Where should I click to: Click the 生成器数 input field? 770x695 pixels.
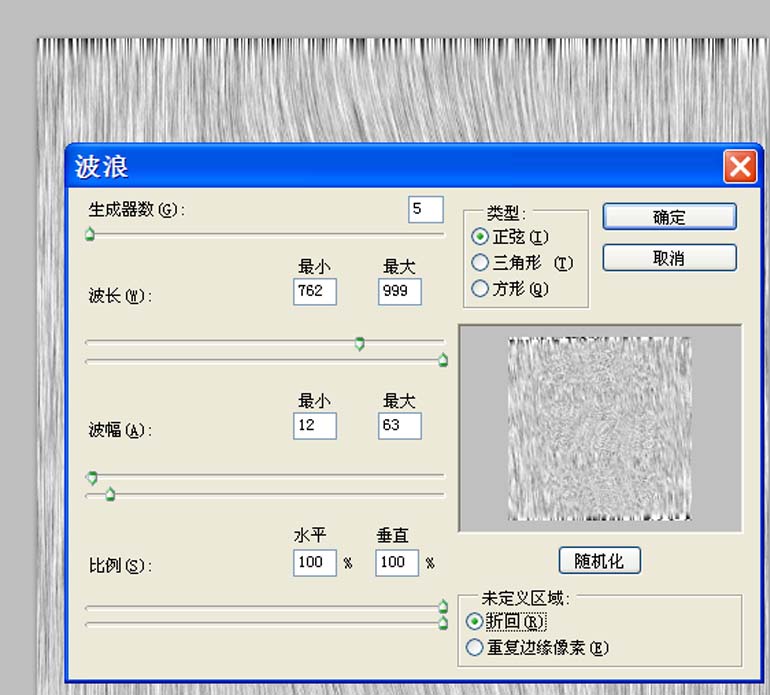click(x=426, y=209)
